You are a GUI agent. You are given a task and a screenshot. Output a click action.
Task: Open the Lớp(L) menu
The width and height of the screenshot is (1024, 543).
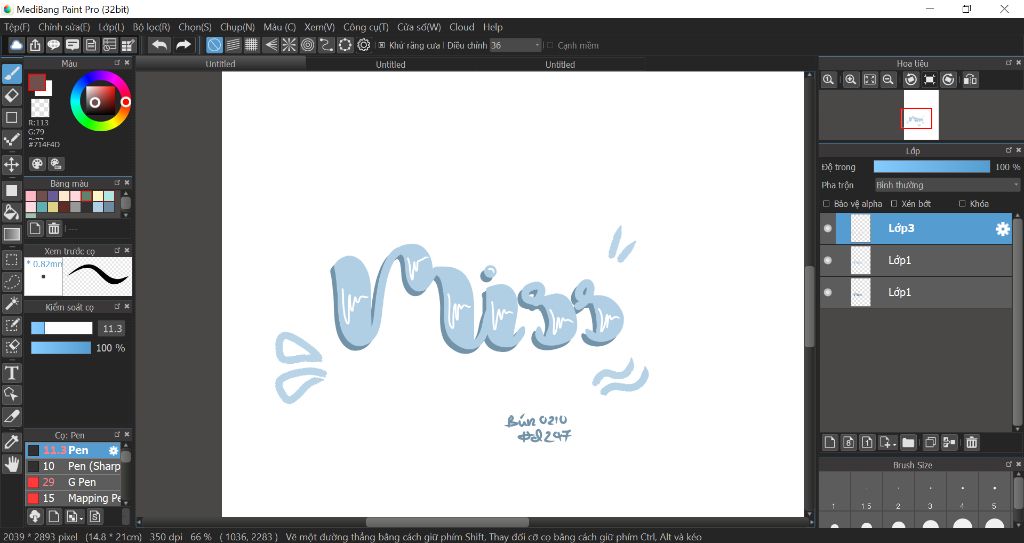[111, 27]
